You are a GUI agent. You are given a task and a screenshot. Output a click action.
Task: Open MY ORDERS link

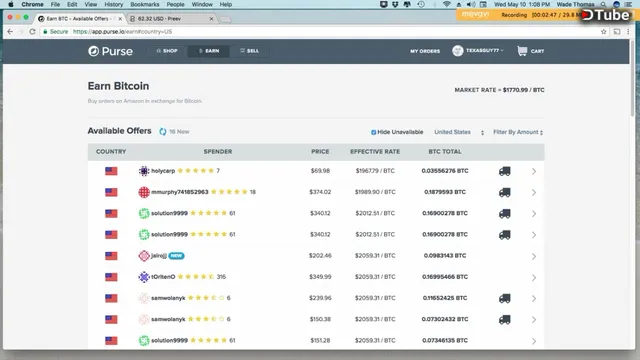425,51
